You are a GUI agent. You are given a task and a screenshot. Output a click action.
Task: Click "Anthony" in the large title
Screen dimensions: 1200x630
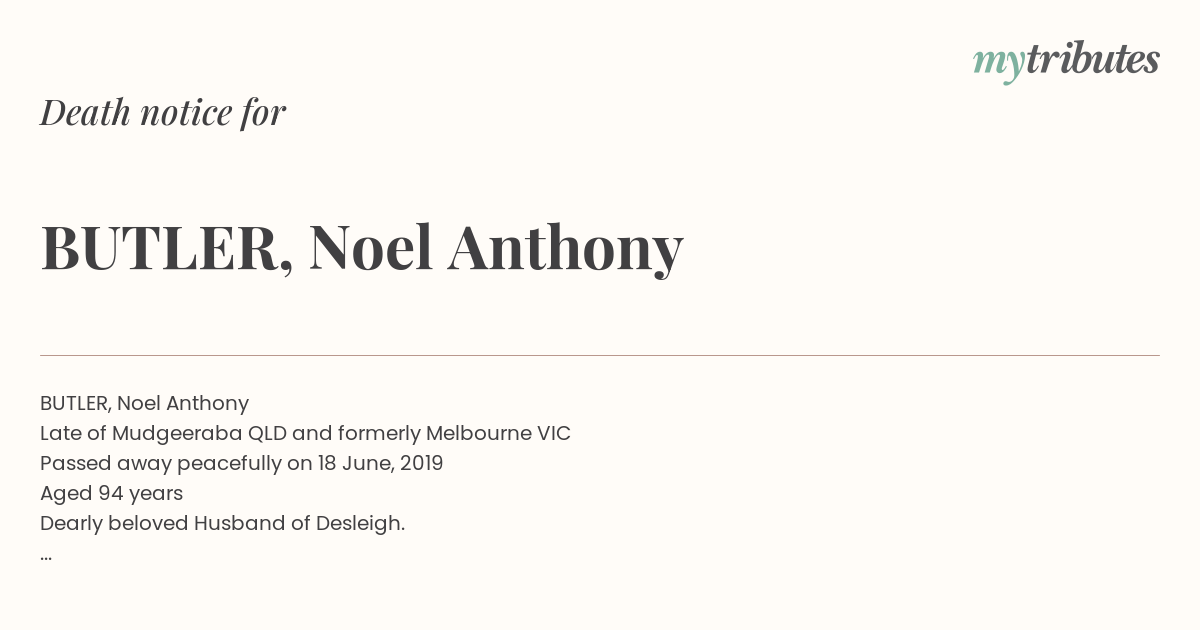point(566,248)
